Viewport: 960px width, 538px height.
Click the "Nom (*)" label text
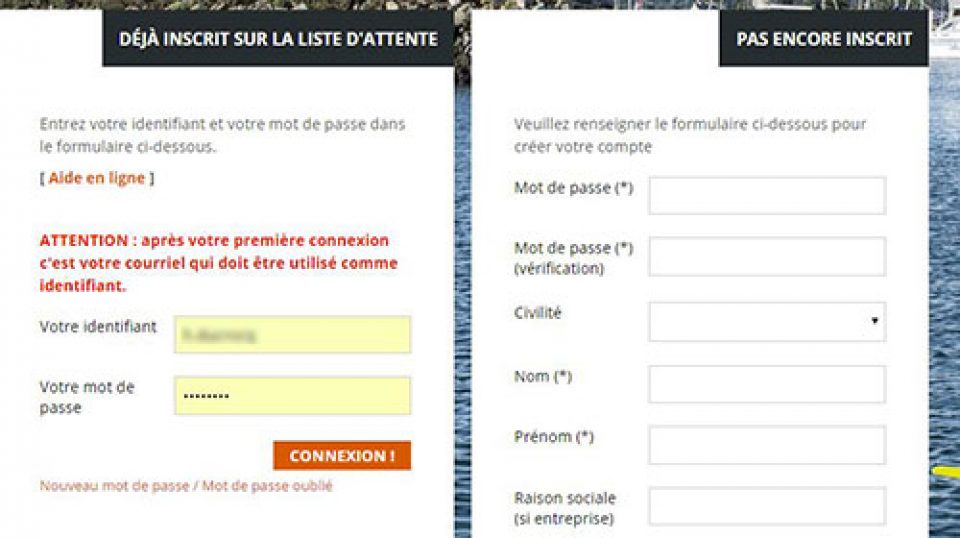point(542,376)
